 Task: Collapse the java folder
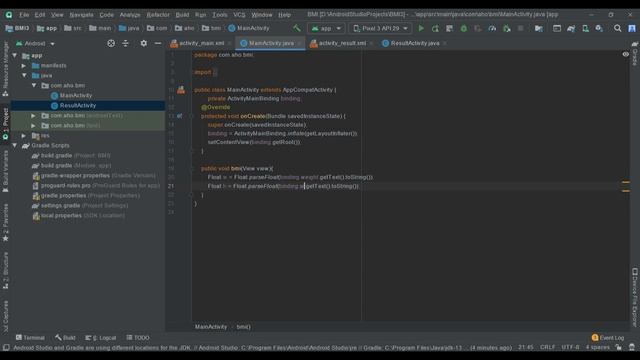click(24, 76)
